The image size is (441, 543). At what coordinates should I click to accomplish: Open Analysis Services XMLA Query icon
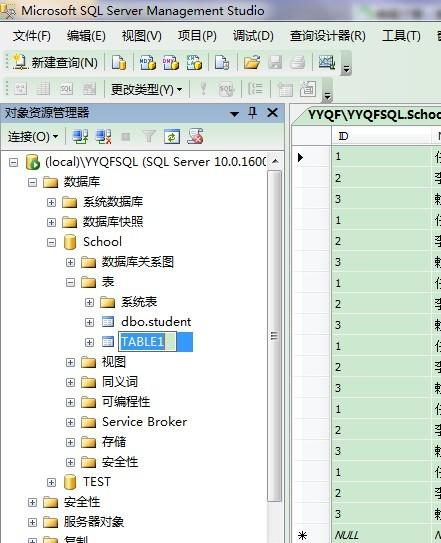click(194, 63)
